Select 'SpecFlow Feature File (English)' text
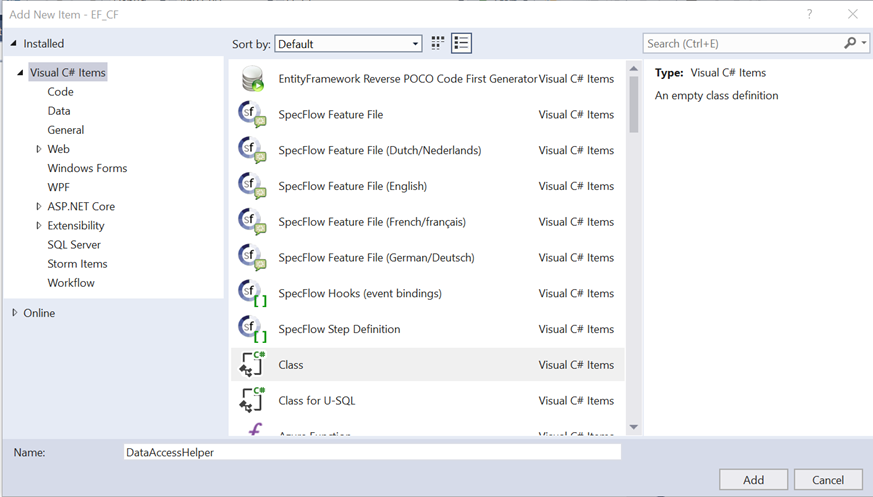This screenshot has width=873, height=497. click(352, 186)
